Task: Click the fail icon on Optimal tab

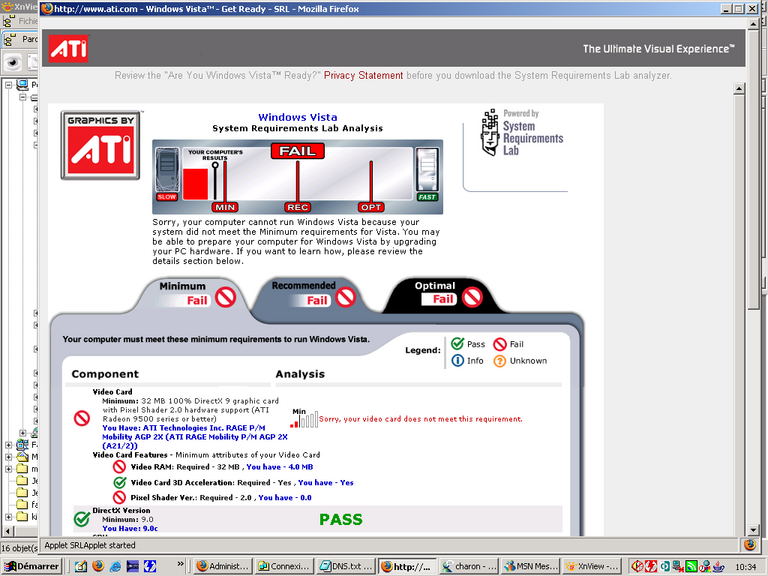Action: click(473, 297)
